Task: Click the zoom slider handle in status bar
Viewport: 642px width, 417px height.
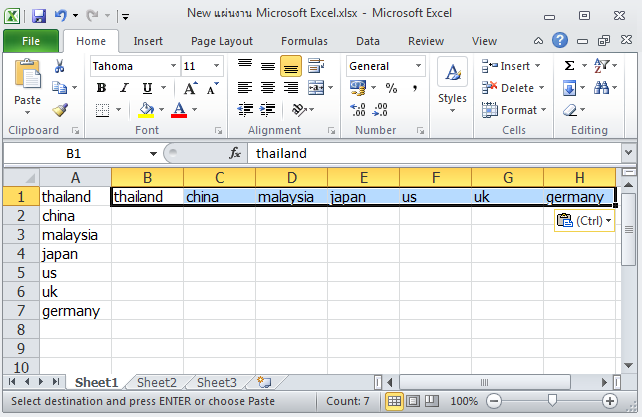Action: coord(550,400)
